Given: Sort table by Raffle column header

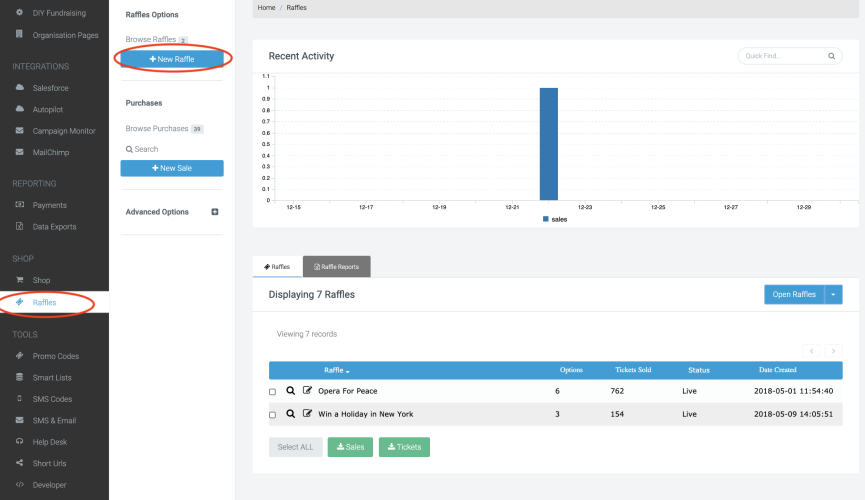Looking at the screenshot, I should pyautogui.click(x=337, y=370).
